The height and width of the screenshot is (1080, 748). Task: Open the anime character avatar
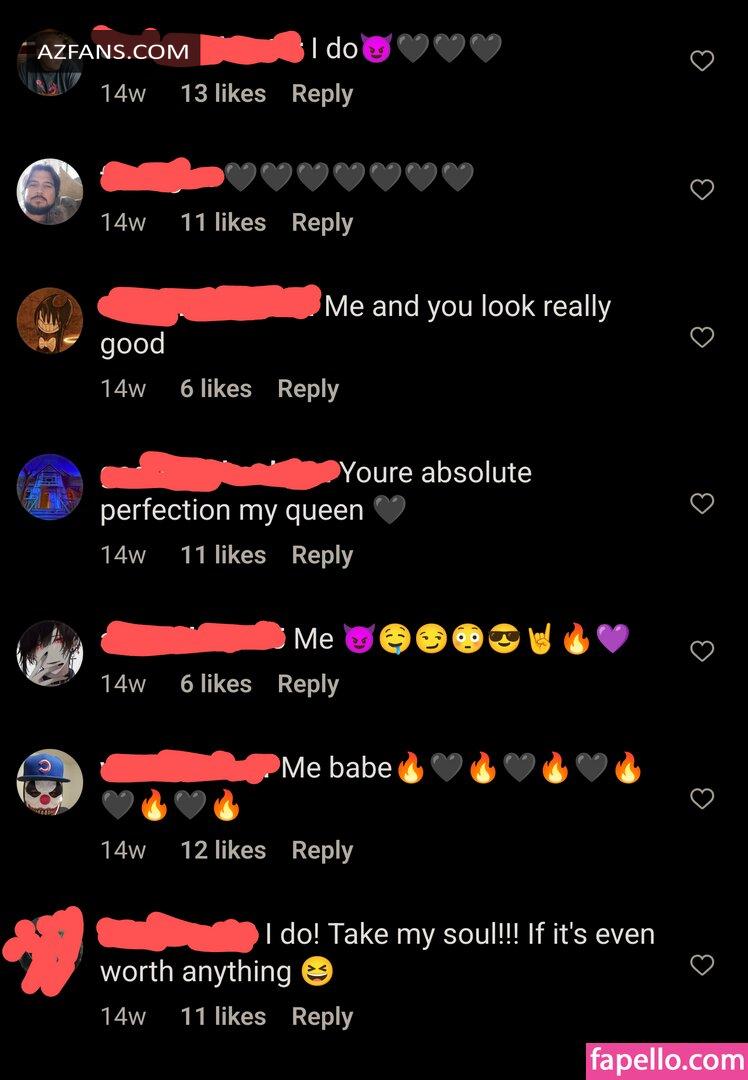50,653
